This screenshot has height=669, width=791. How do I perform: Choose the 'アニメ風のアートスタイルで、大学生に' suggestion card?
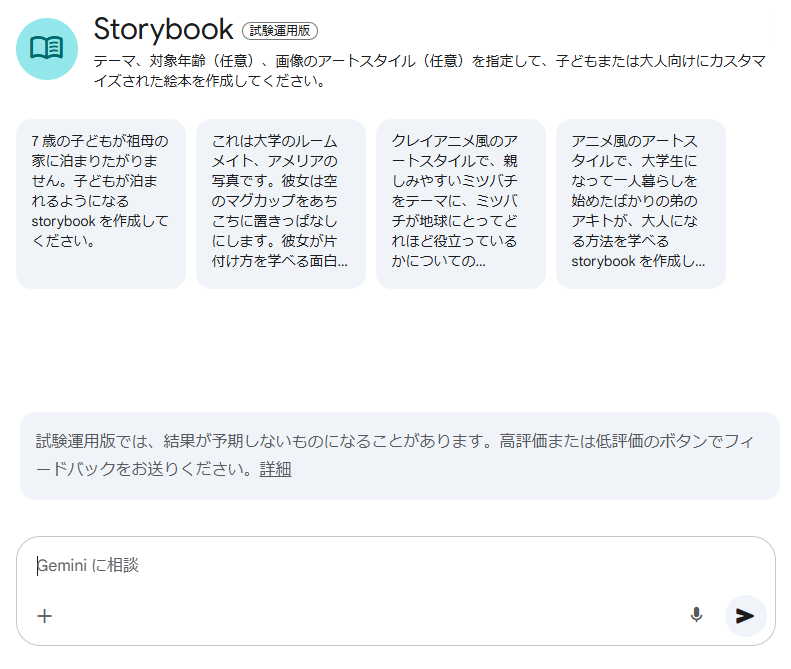tap(641, 204)
